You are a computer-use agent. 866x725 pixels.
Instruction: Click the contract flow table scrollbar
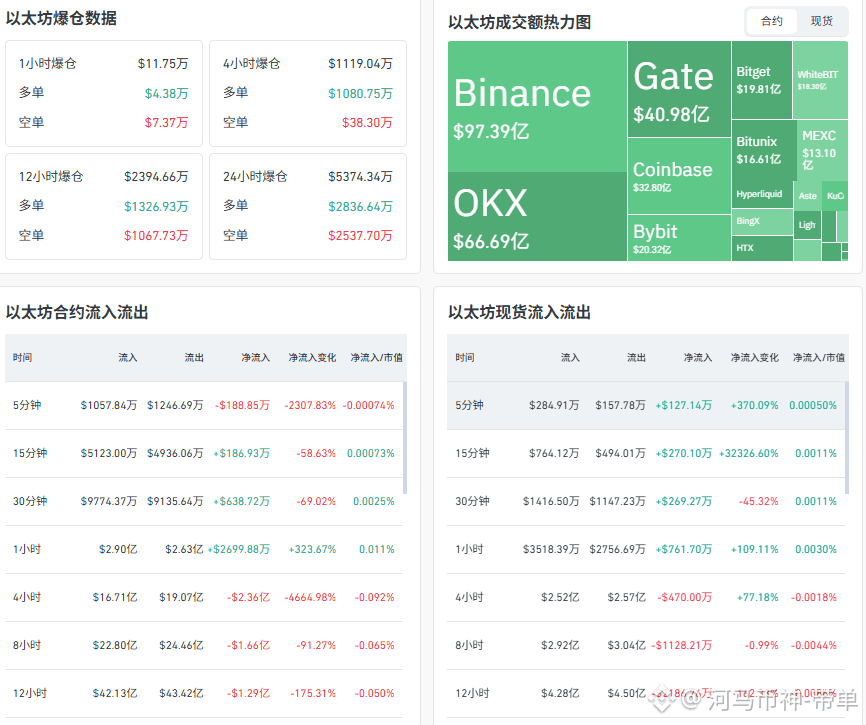pyautogui.click(x=405, y=437)
